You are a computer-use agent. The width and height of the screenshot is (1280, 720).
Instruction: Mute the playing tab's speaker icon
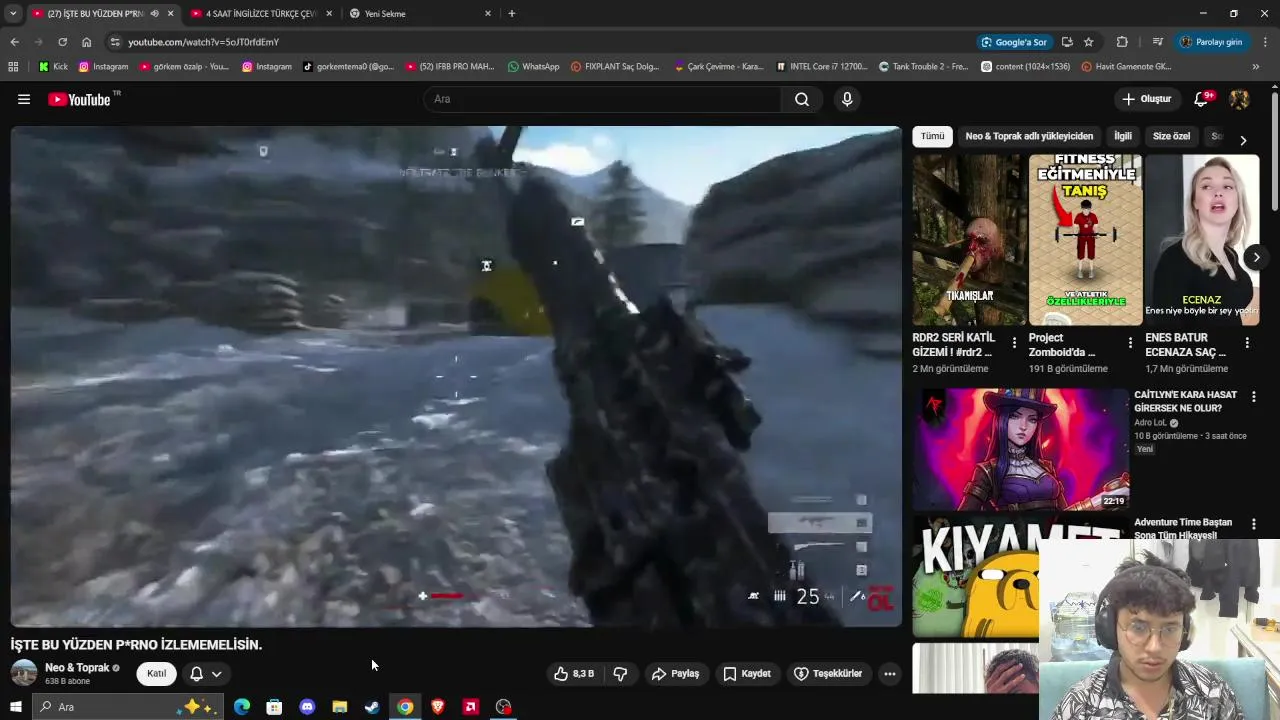point(154,14)
